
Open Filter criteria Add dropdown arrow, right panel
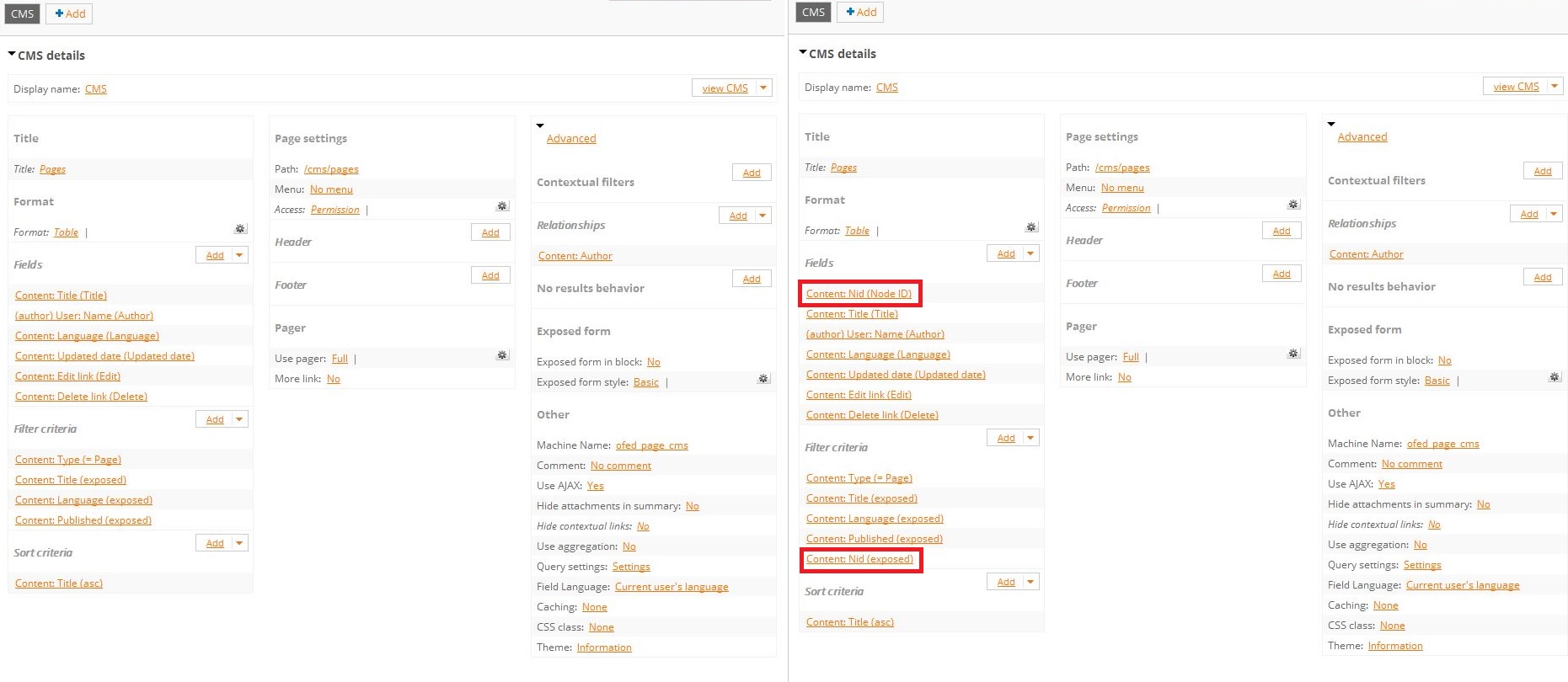pos(1030,438)
